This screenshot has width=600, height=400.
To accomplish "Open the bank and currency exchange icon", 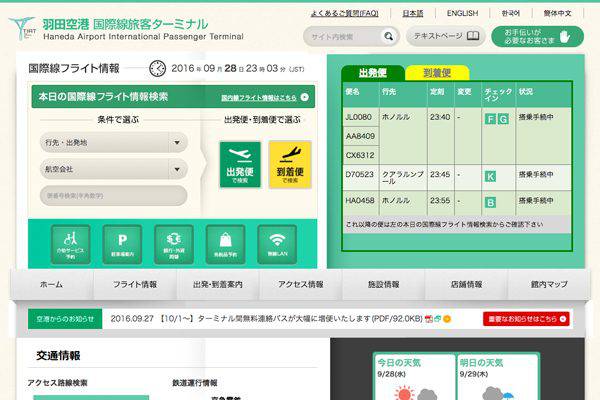I will (x=174, y=244).
